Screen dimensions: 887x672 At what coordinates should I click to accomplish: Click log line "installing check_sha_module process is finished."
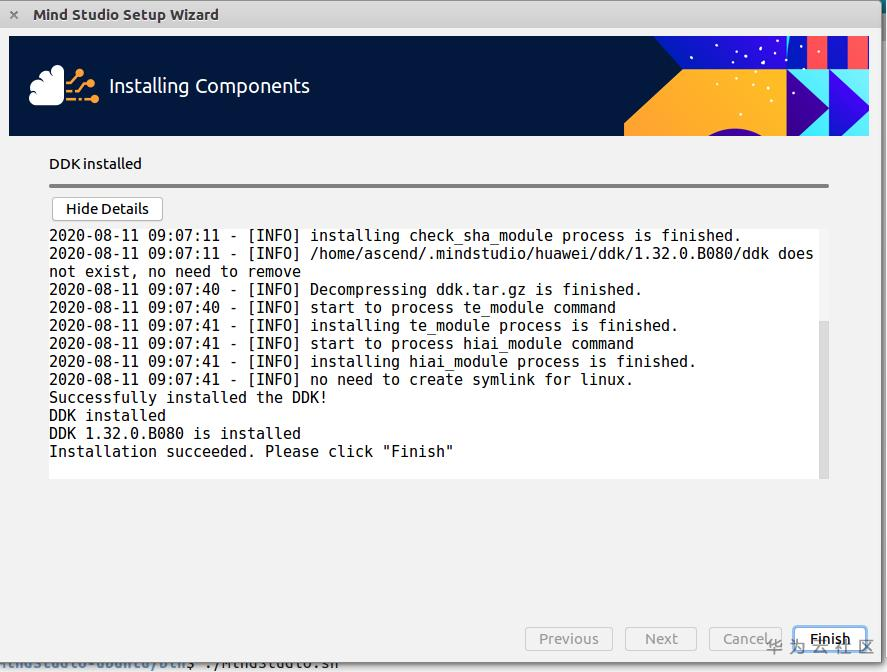point(395,235)
